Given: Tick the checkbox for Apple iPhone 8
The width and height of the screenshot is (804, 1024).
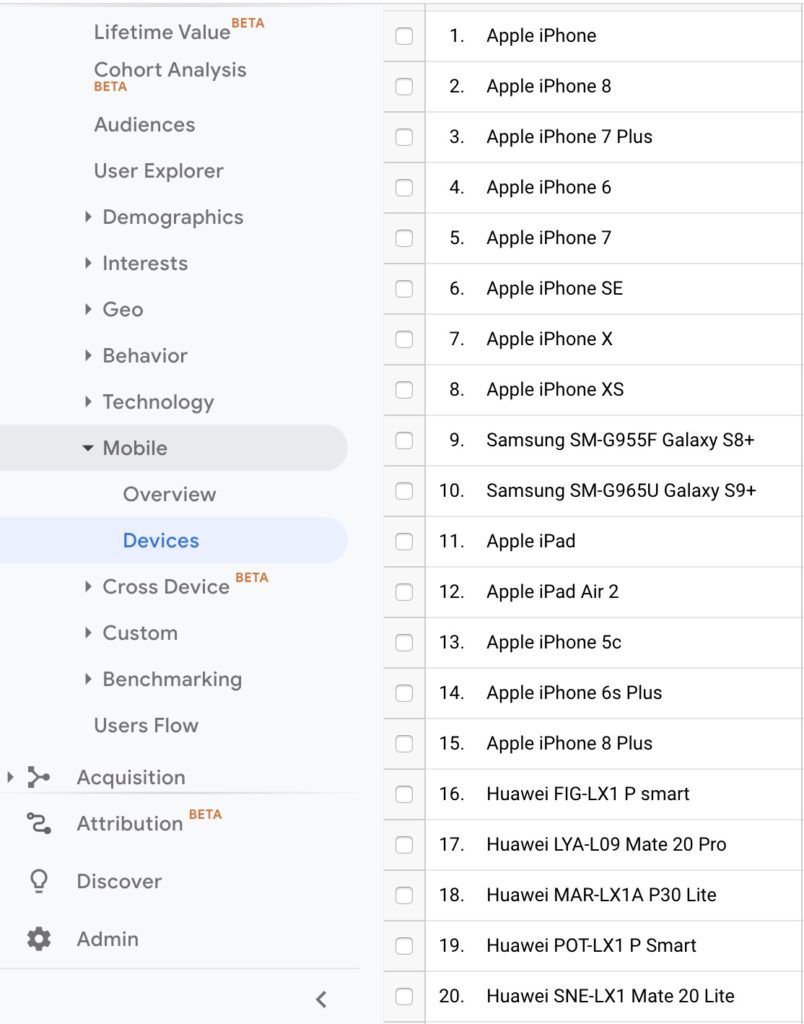Looking at the screenshot, I should (404, 86).
